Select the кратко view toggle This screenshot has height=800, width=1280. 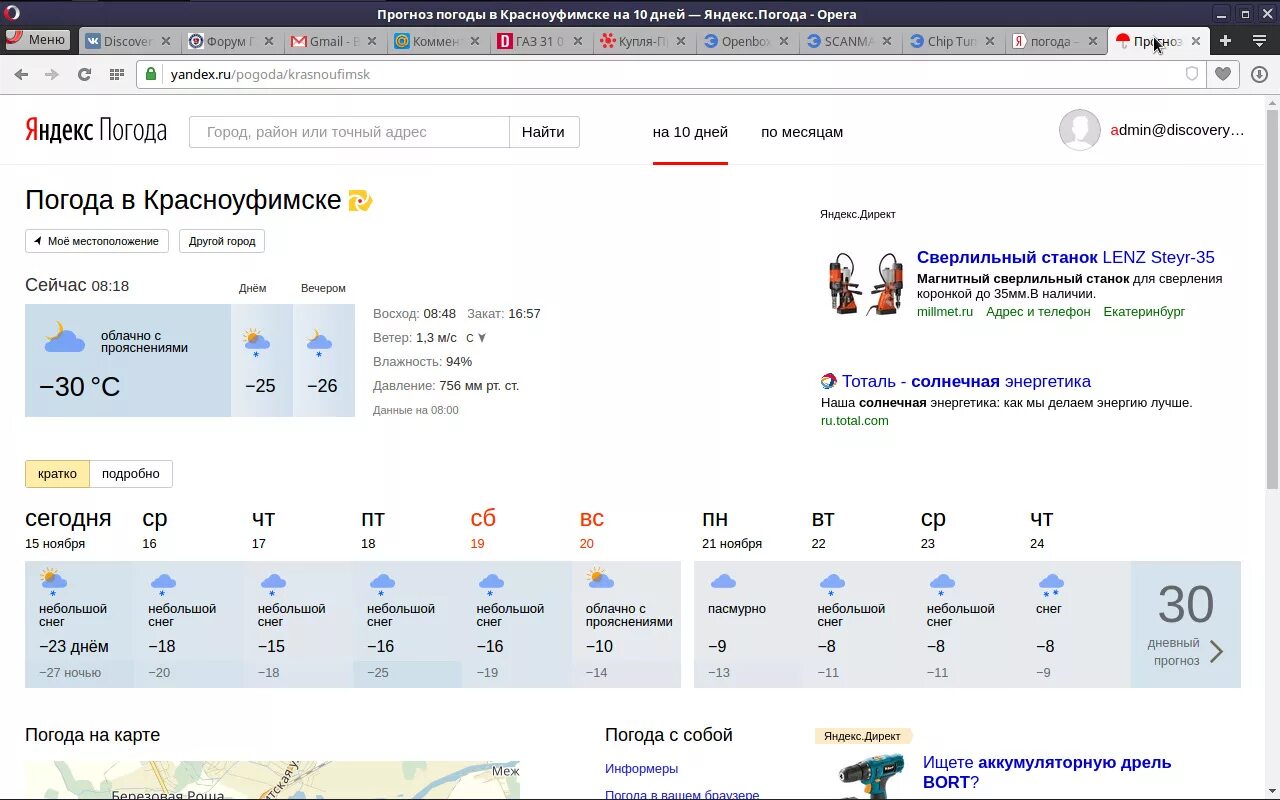pyautogui.click(x=57, y=474)
